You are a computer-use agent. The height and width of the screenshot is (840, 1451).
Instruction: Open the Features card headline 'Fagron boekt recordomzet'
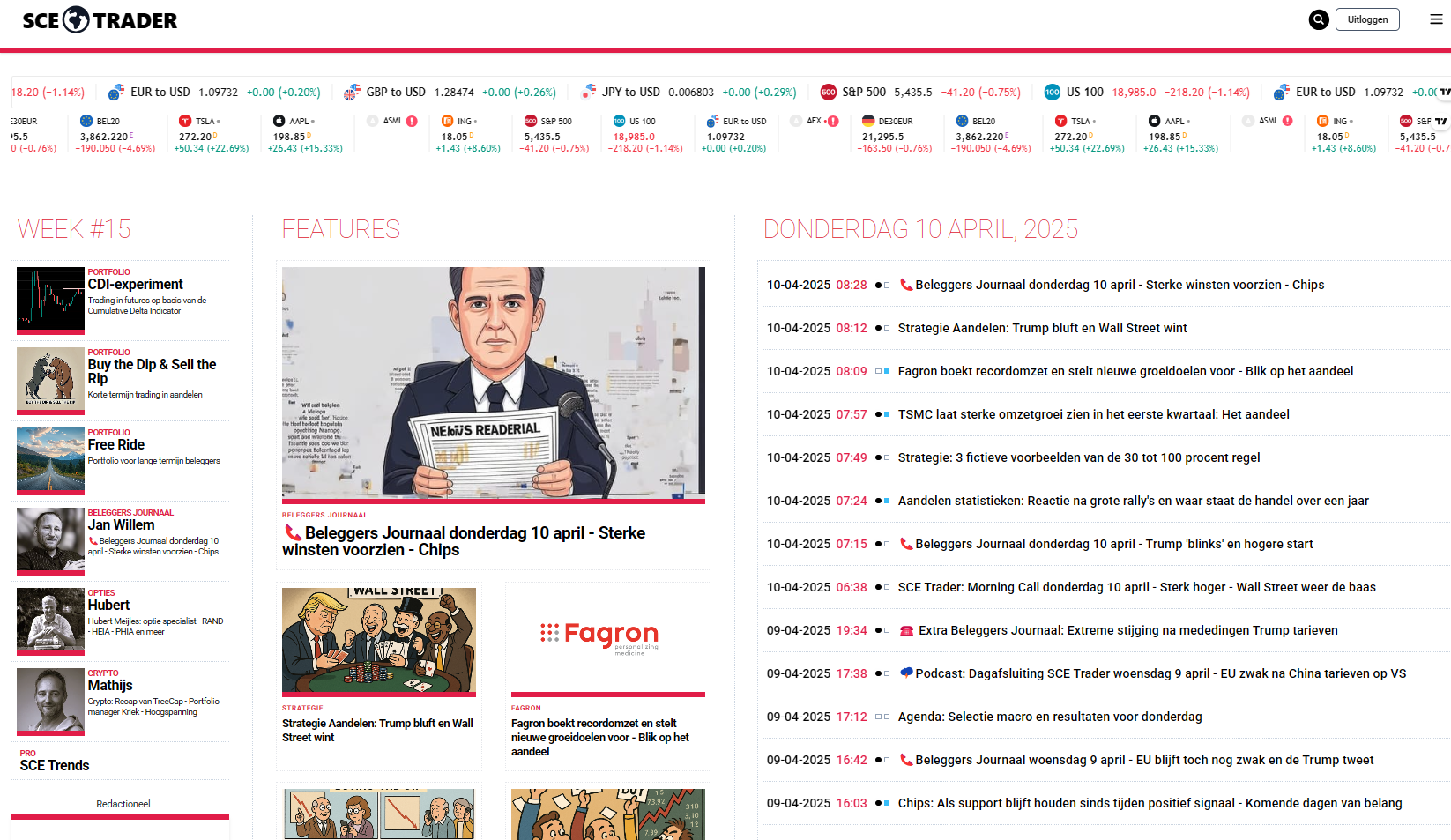600,737
